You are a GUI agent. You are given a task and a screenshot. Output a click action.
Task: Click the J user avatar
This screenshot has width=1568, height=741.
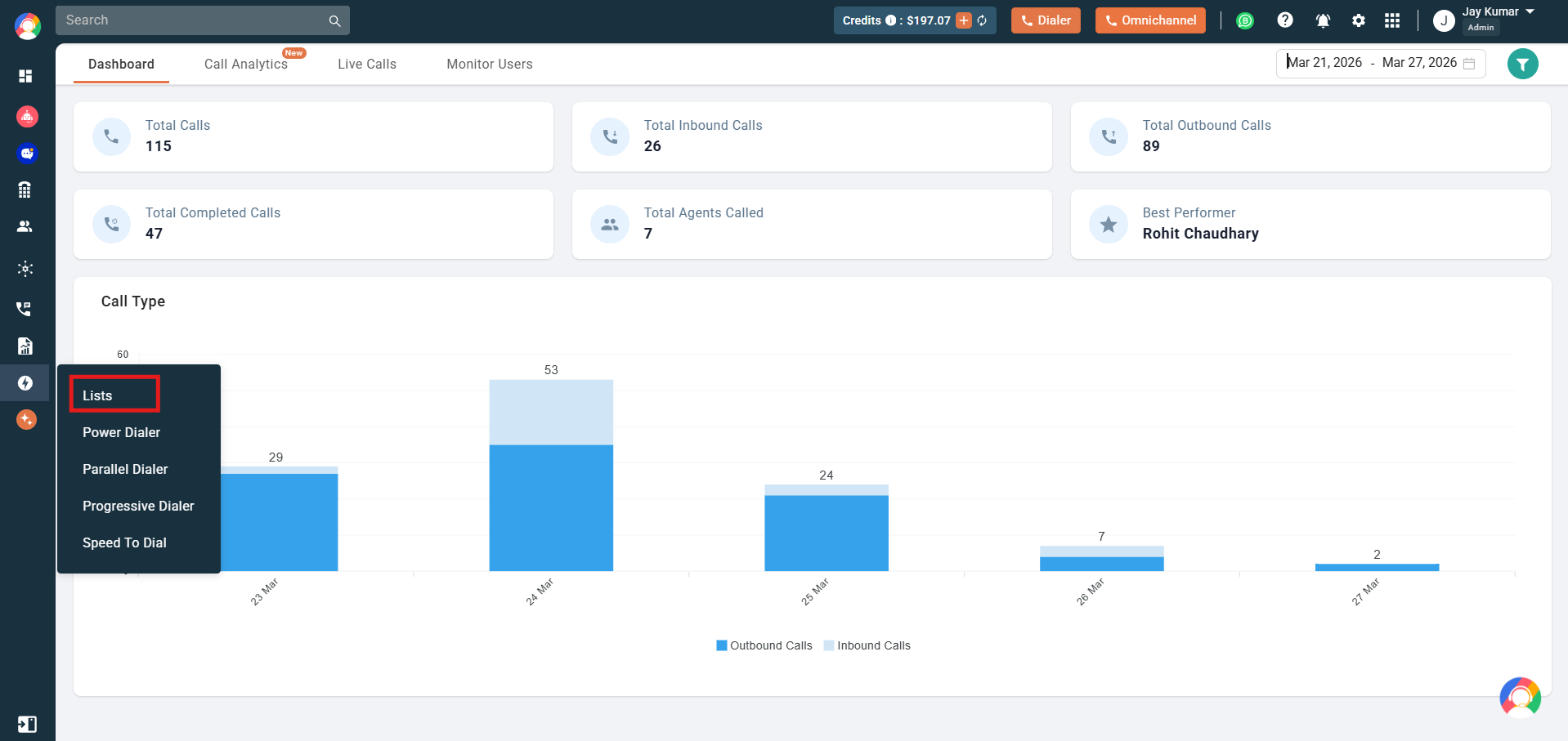click(x=1444, y=20)
